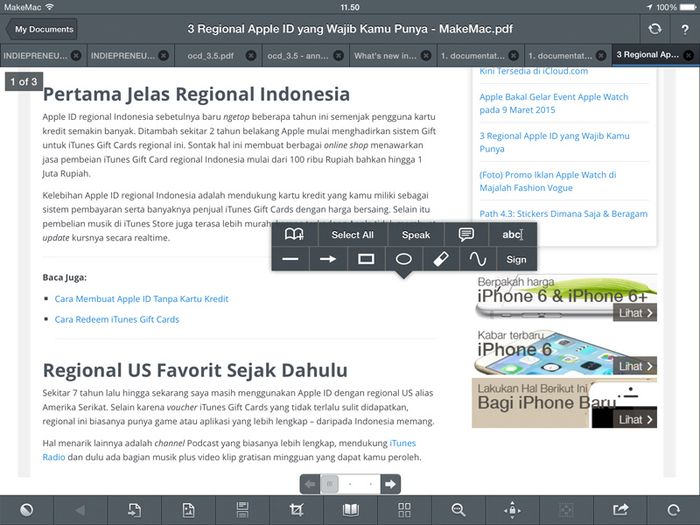Open the go-to-page icon in bottom toolbar
This screenshot has height=525, width=700.
[x=134, y=510]
